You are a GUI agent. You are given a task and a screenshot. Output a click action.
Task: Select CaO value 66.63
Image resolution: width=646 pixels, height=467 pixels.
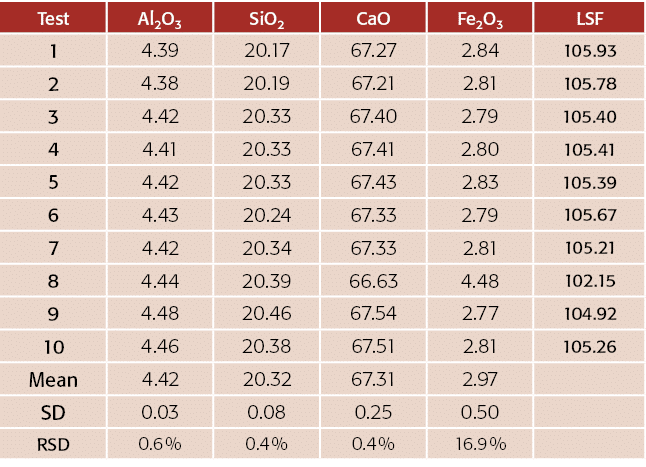[372, 281]
